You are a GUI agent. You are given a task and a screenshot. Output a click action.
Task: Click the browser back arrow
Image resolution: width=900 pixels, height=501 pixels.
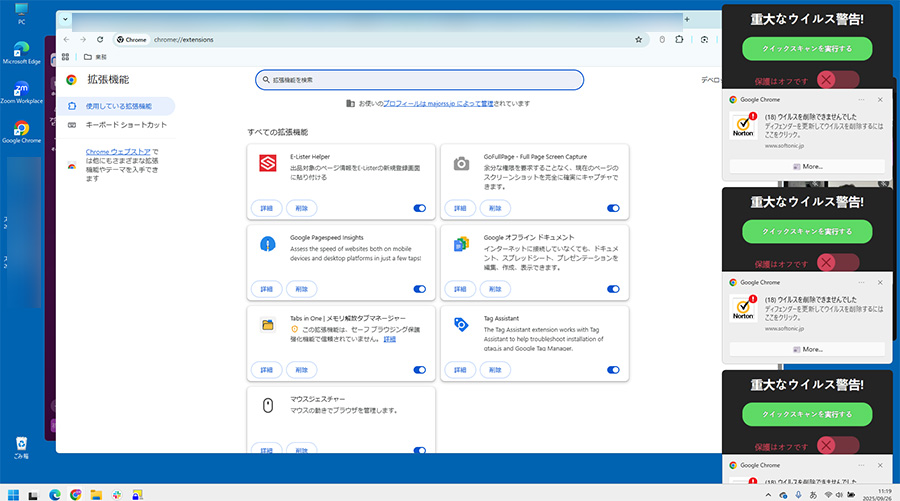coord(67,39)
